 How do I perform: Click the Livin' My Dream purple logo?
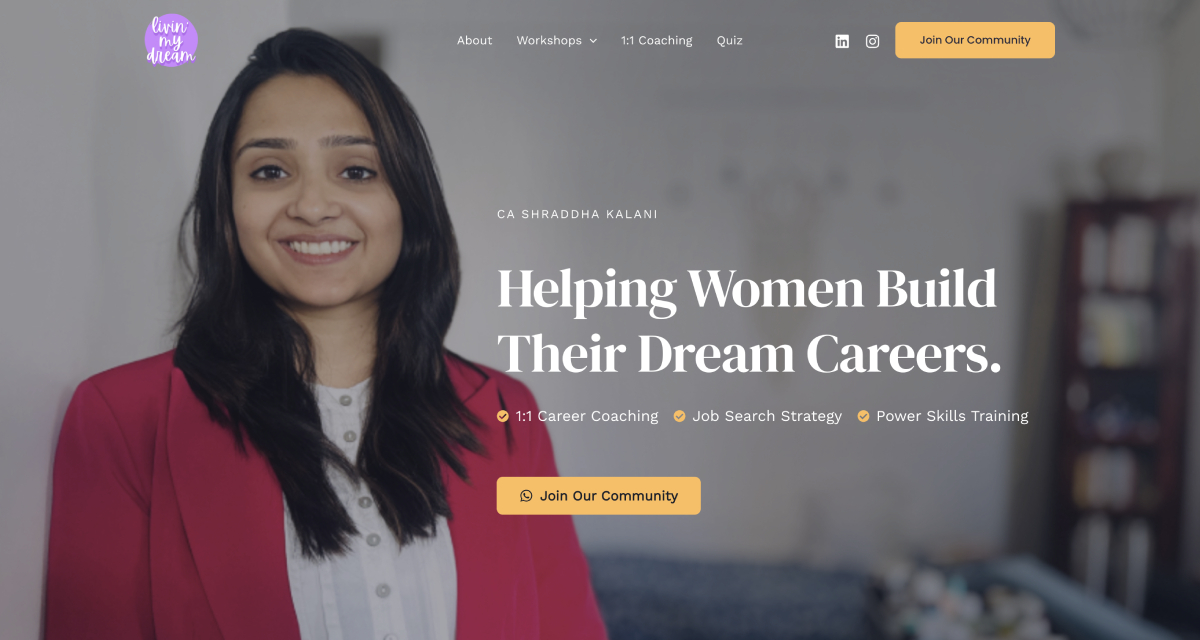[x=171, y=40]
